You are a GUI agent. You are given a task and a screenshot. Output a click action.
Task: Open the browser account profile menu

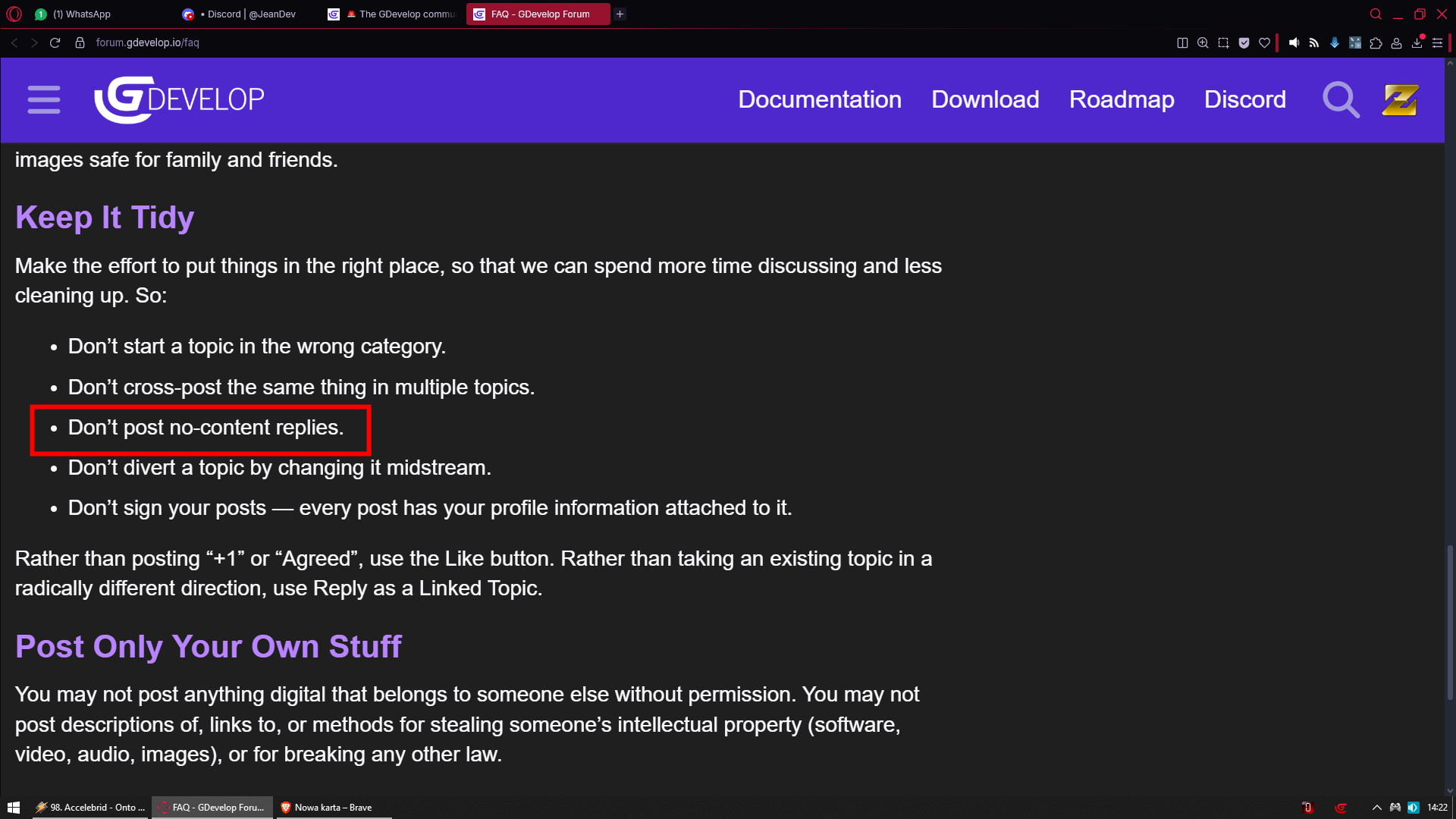1396,42
